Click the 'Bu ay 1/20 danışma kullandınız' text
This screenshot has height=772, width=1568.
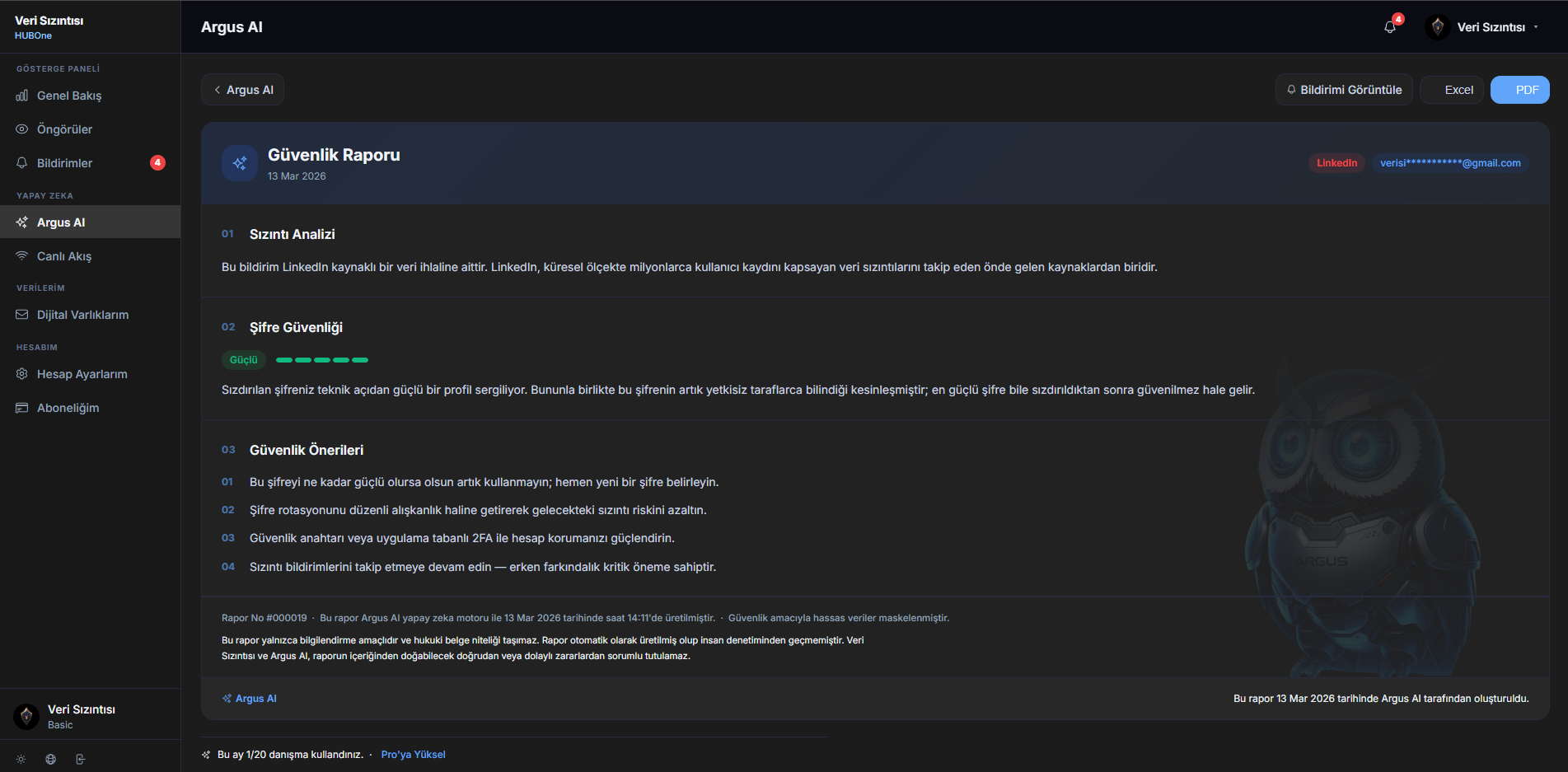[x=290, y=755]
